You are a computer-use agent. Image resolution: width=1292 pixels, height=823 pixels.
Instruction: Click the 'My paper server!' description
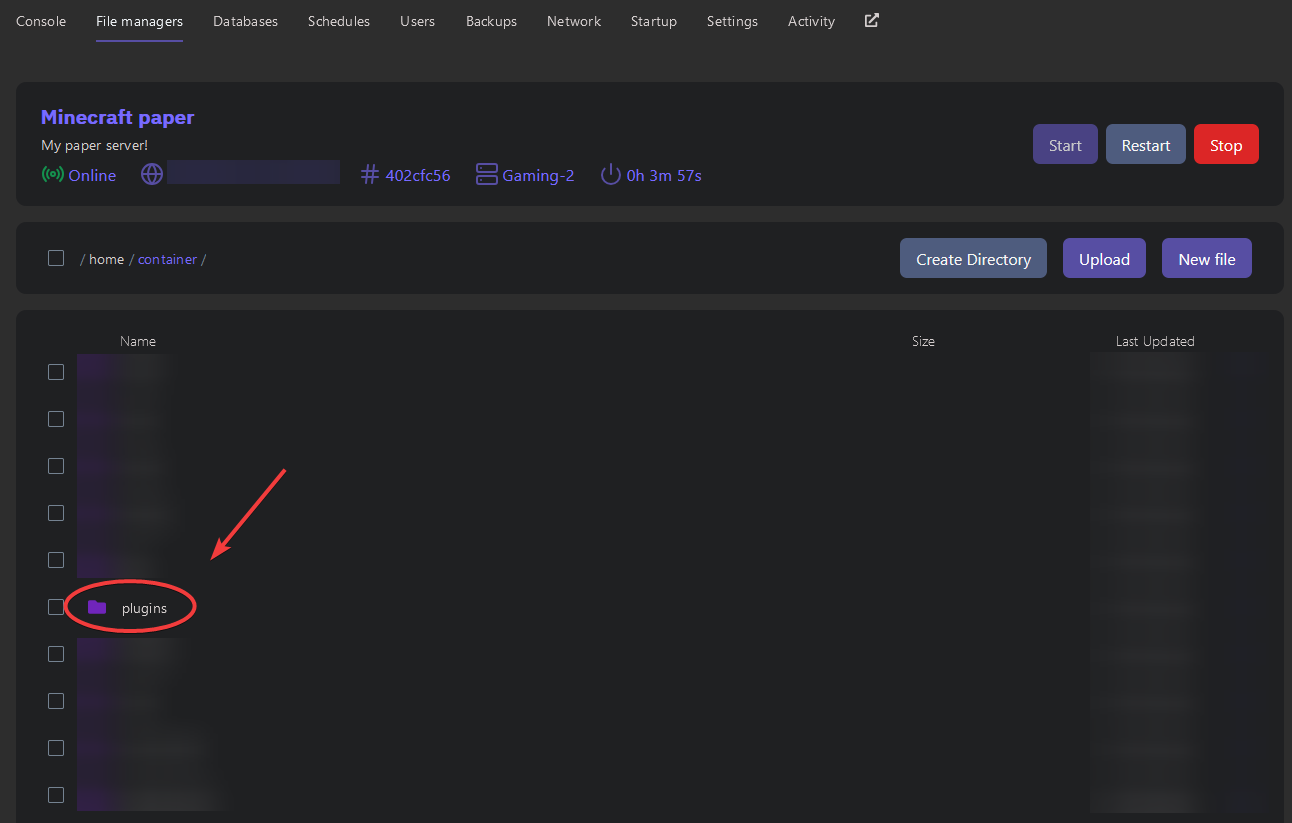pyautogui.click(x=94, y=145)
